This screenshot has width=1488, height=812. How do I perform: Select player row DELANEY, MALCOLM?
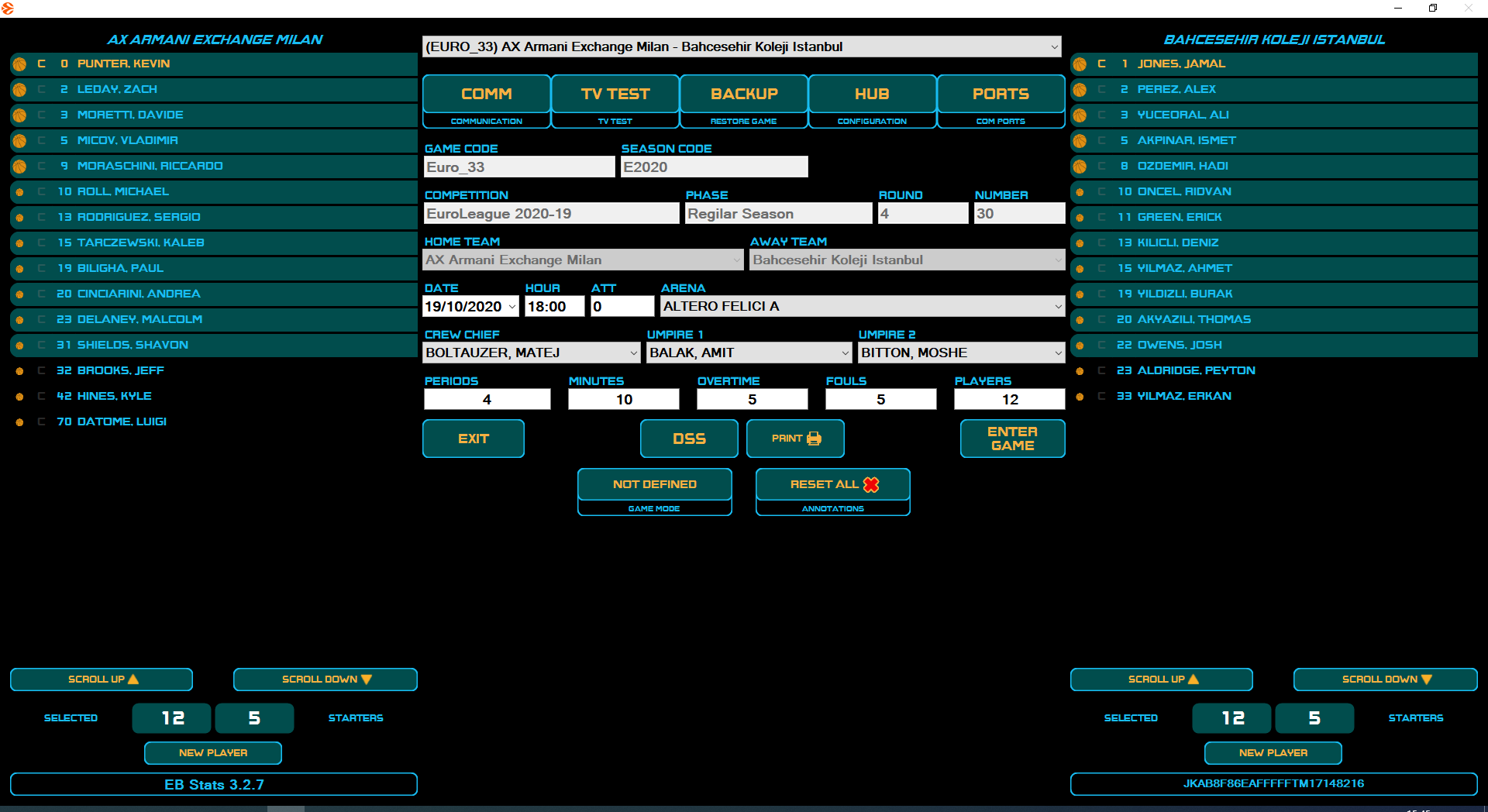coord(214,319)
